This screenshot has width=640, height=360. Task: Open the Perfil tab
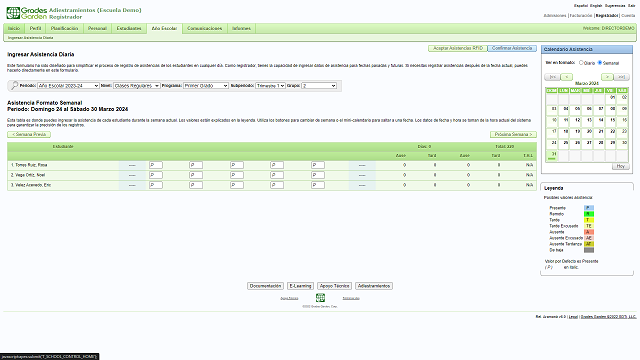point(36,29)
